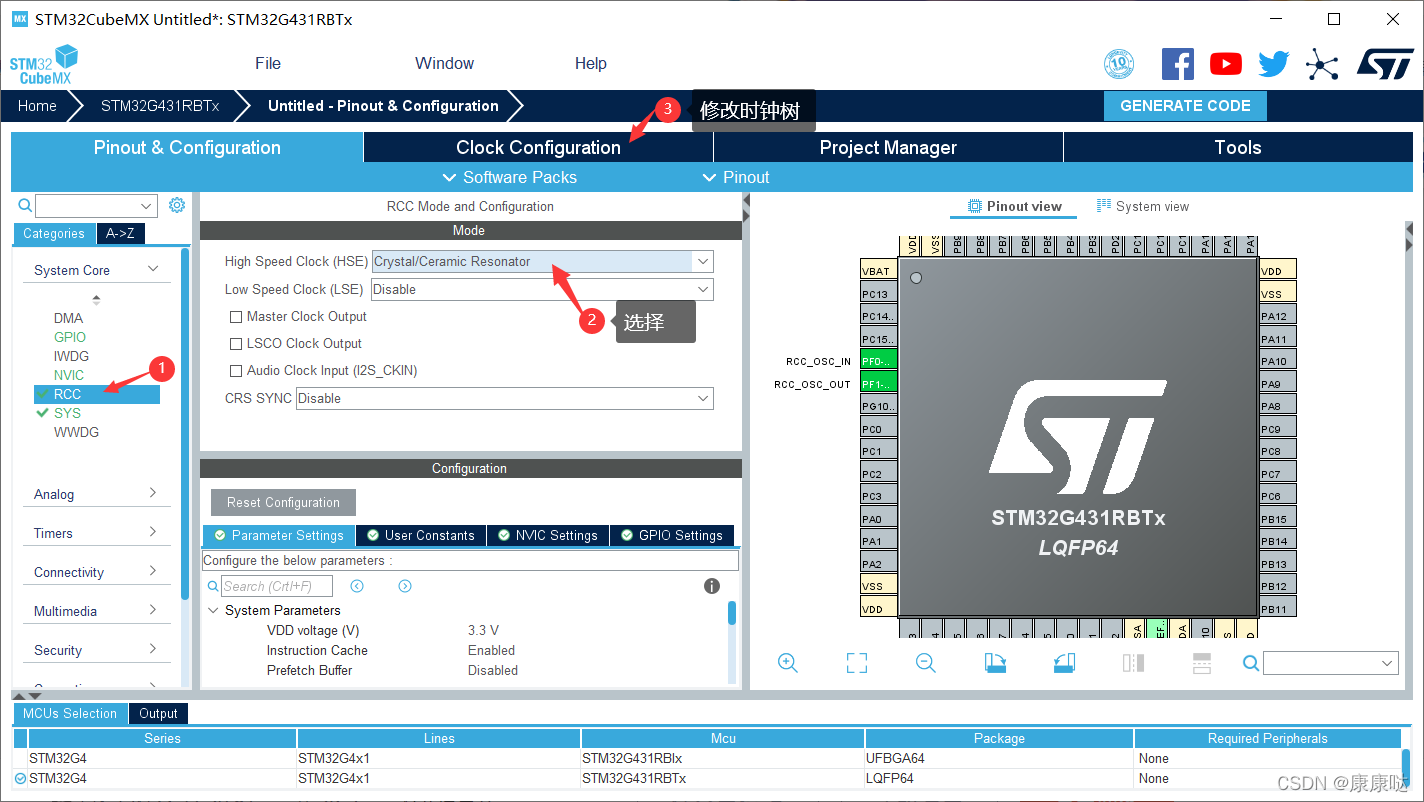Screen dimensions: 1424x802
Task: Click the ST logo
Action: pos(1385,64)
